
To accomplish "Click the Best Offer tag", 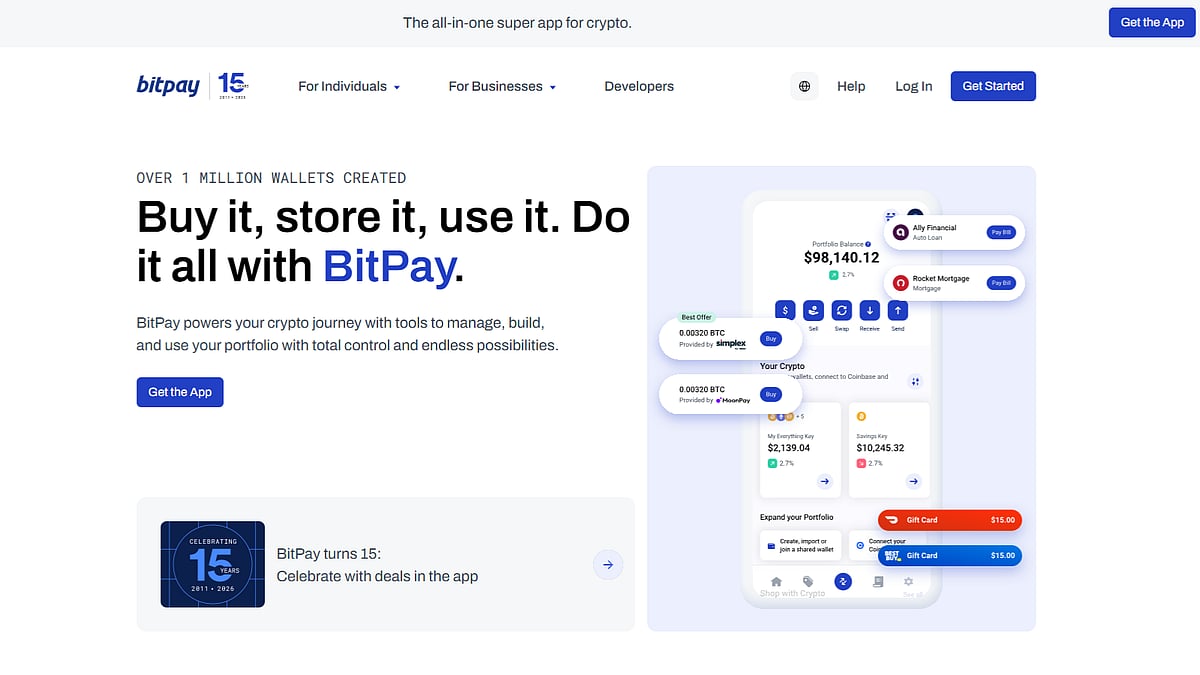I will coord(696,317).
